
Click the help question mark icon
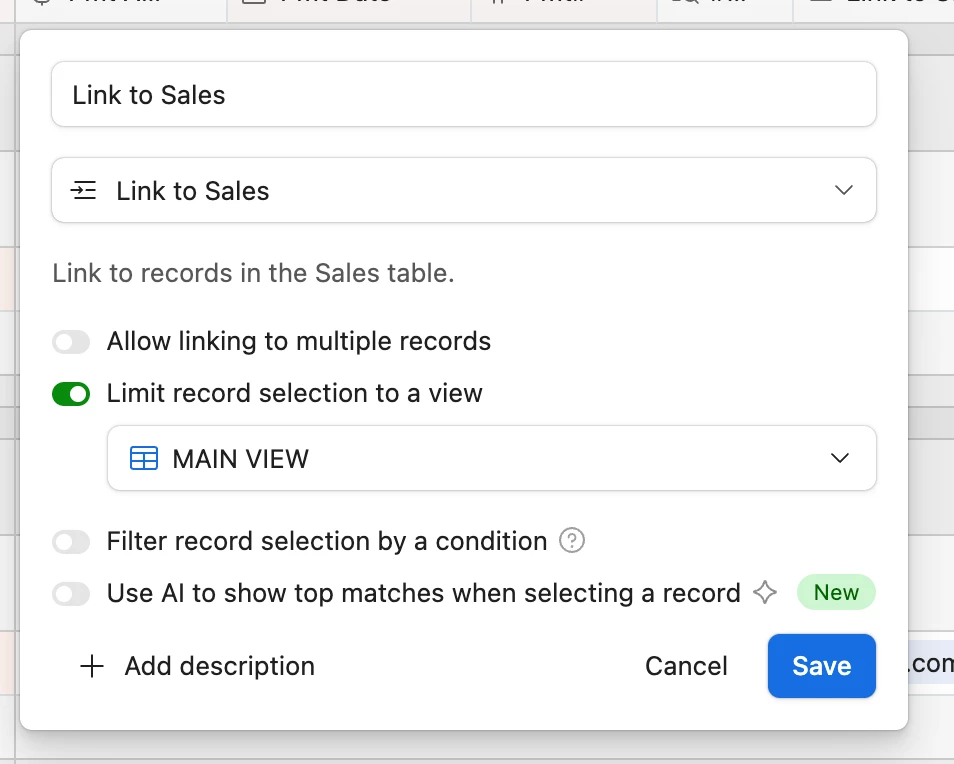tap(572, 541)
